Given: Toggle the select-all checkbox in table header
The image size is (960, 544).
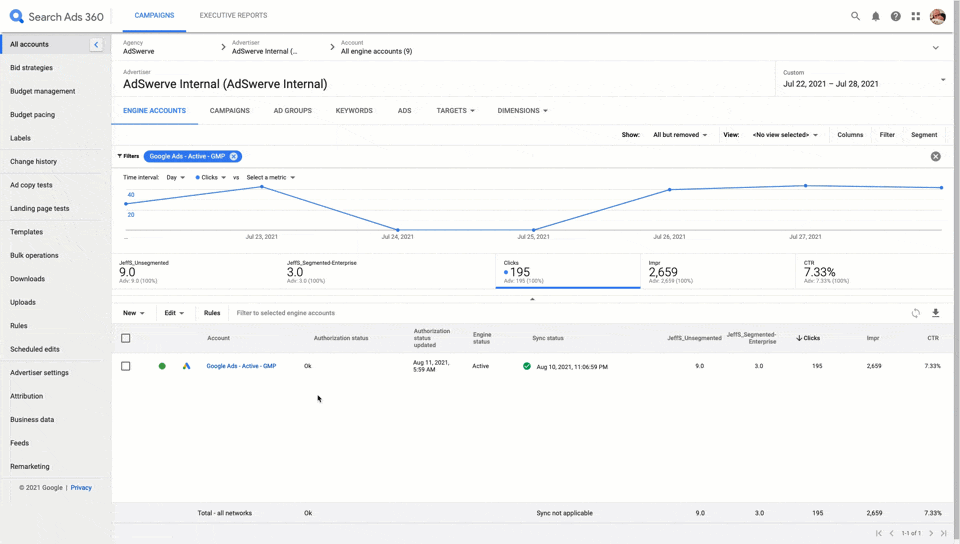Looking at the screenshot, I should [126, 338].
